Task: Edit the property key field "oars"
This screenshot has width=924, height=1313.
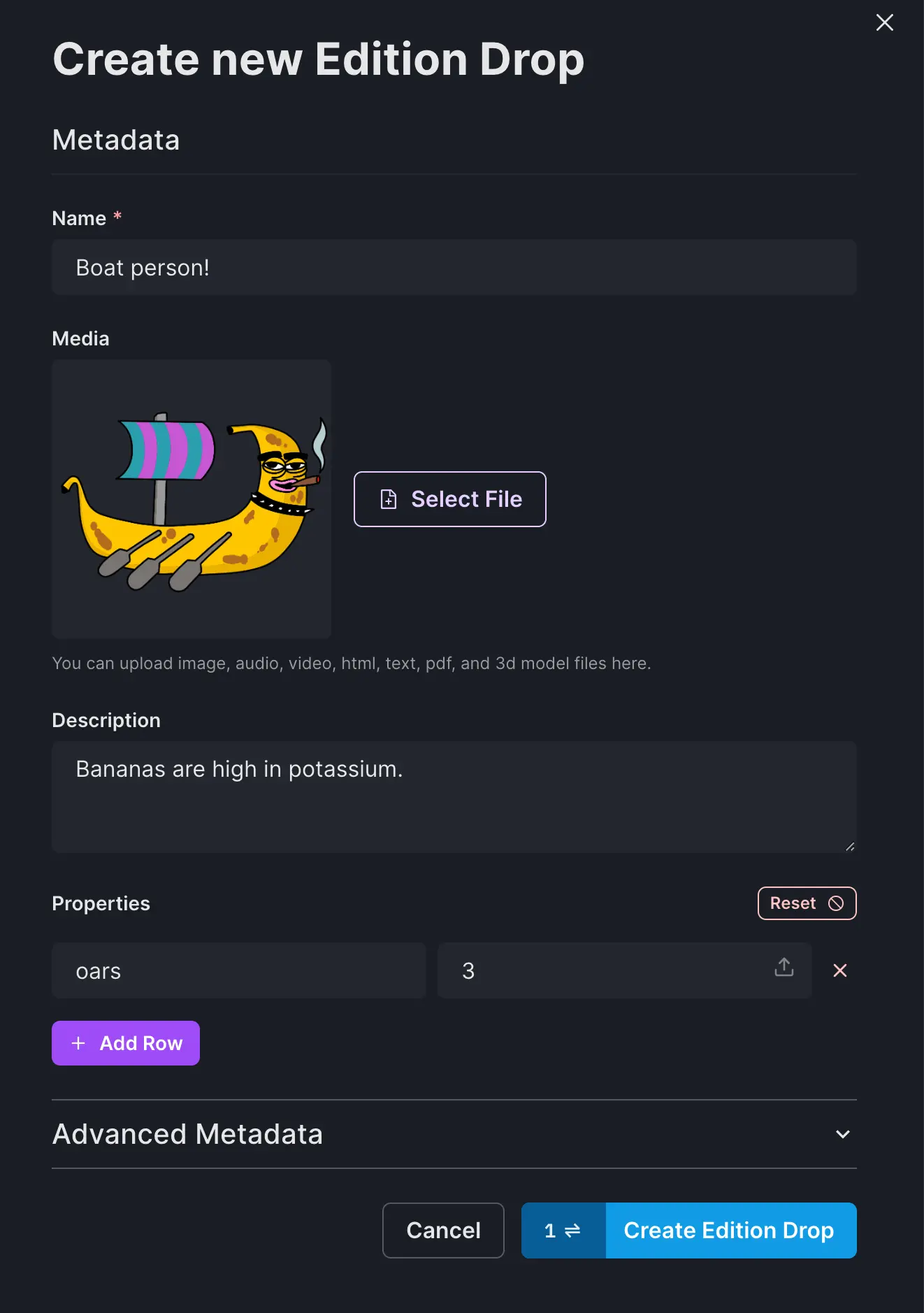Action: pyautogui.click(x=238, y=970)
